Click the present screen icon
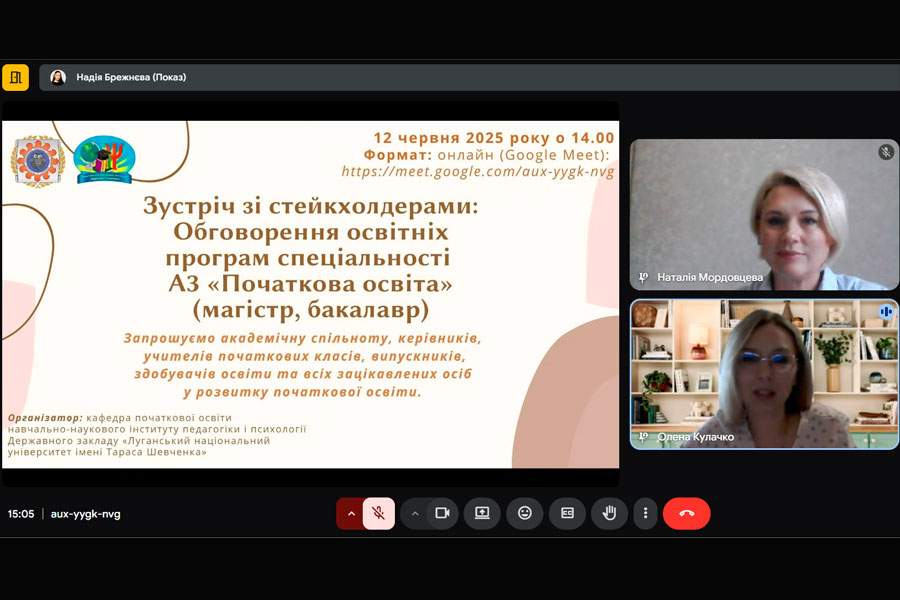Viewport: 900px width, 600px height. (482, 513)
